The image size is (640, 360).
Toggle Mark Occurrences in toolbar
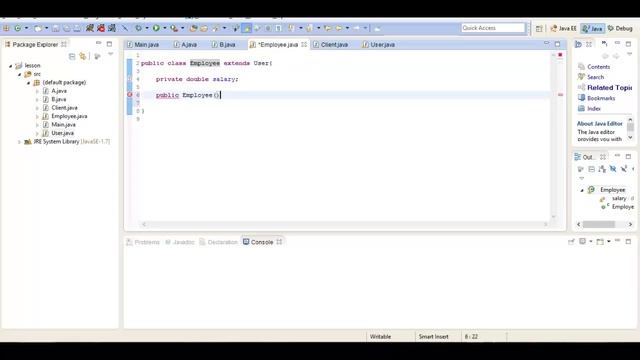tap(247, 28)
